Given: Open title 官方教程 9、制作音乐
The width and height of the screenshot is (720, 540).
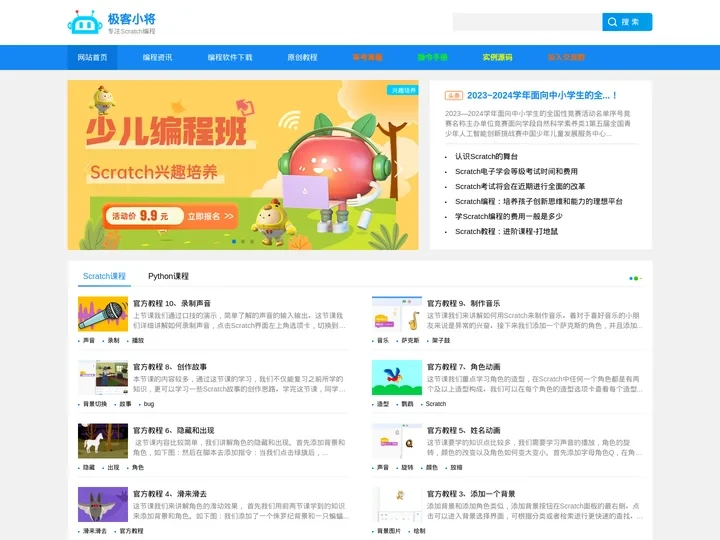Looking at the screenshot, I should (x=463, y=304).
